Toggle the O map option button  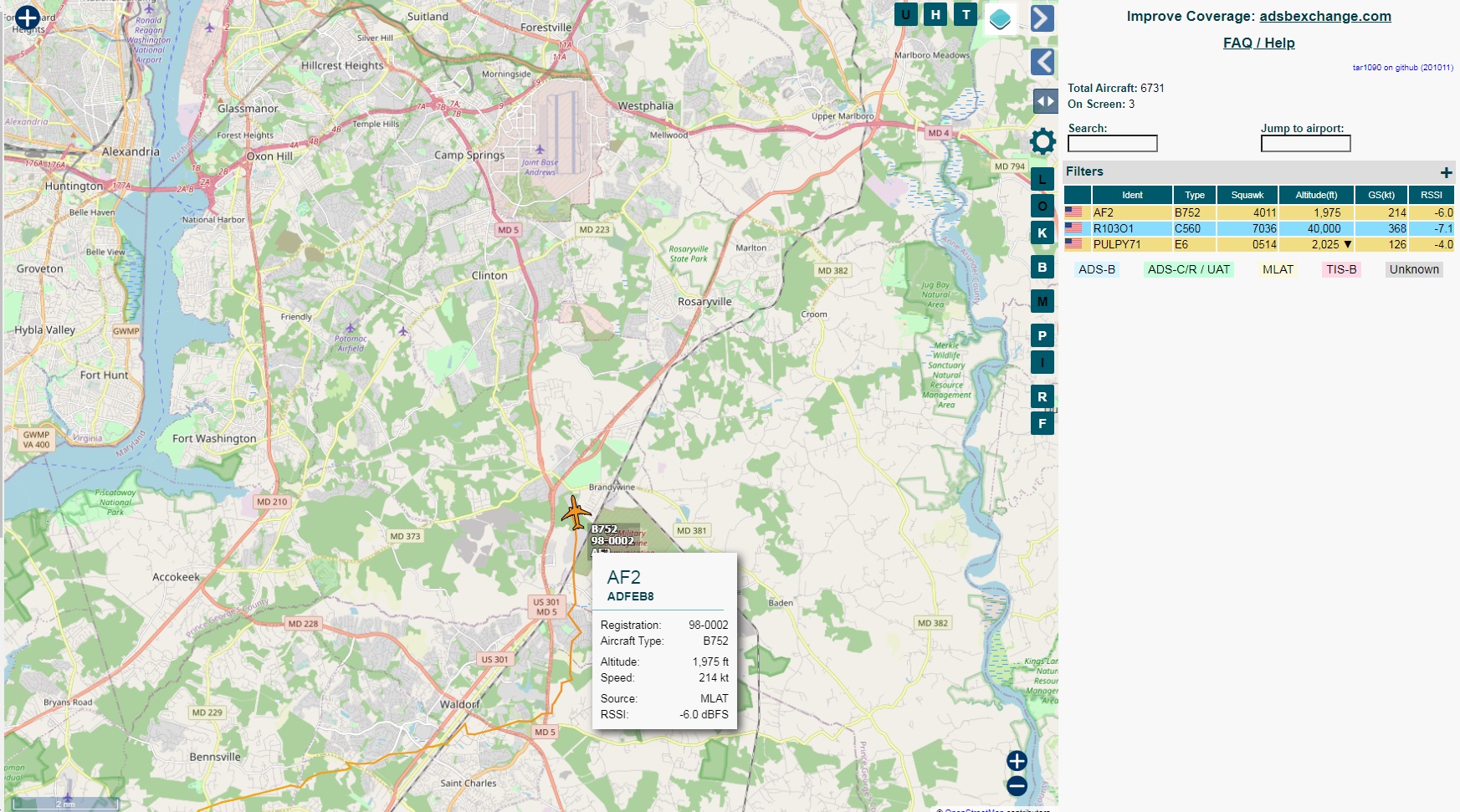point(1042,206)
